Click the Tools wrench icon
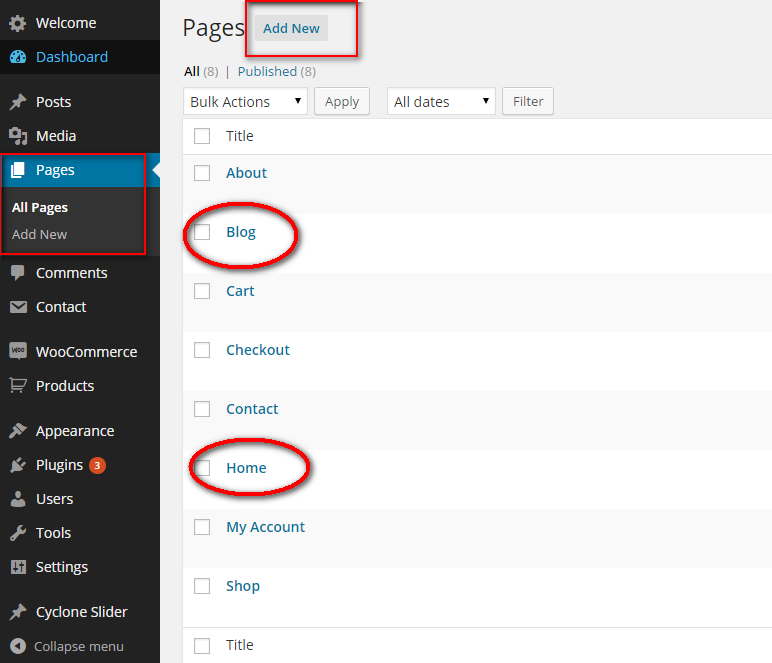Screen dimensions: 772x663 [18, 533]
